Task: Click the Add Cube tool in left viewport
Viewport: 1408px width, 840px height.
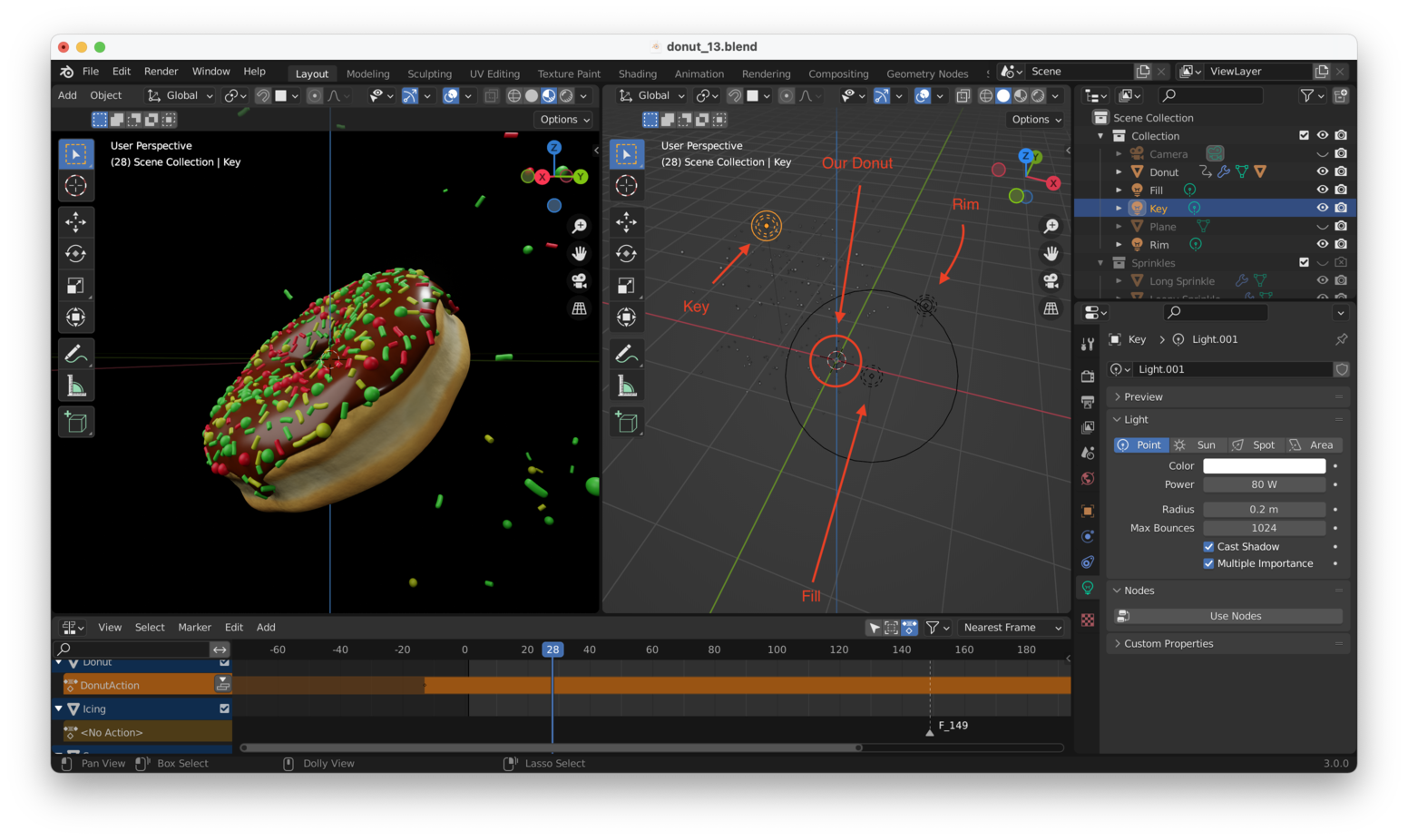Action: (76, 423)
